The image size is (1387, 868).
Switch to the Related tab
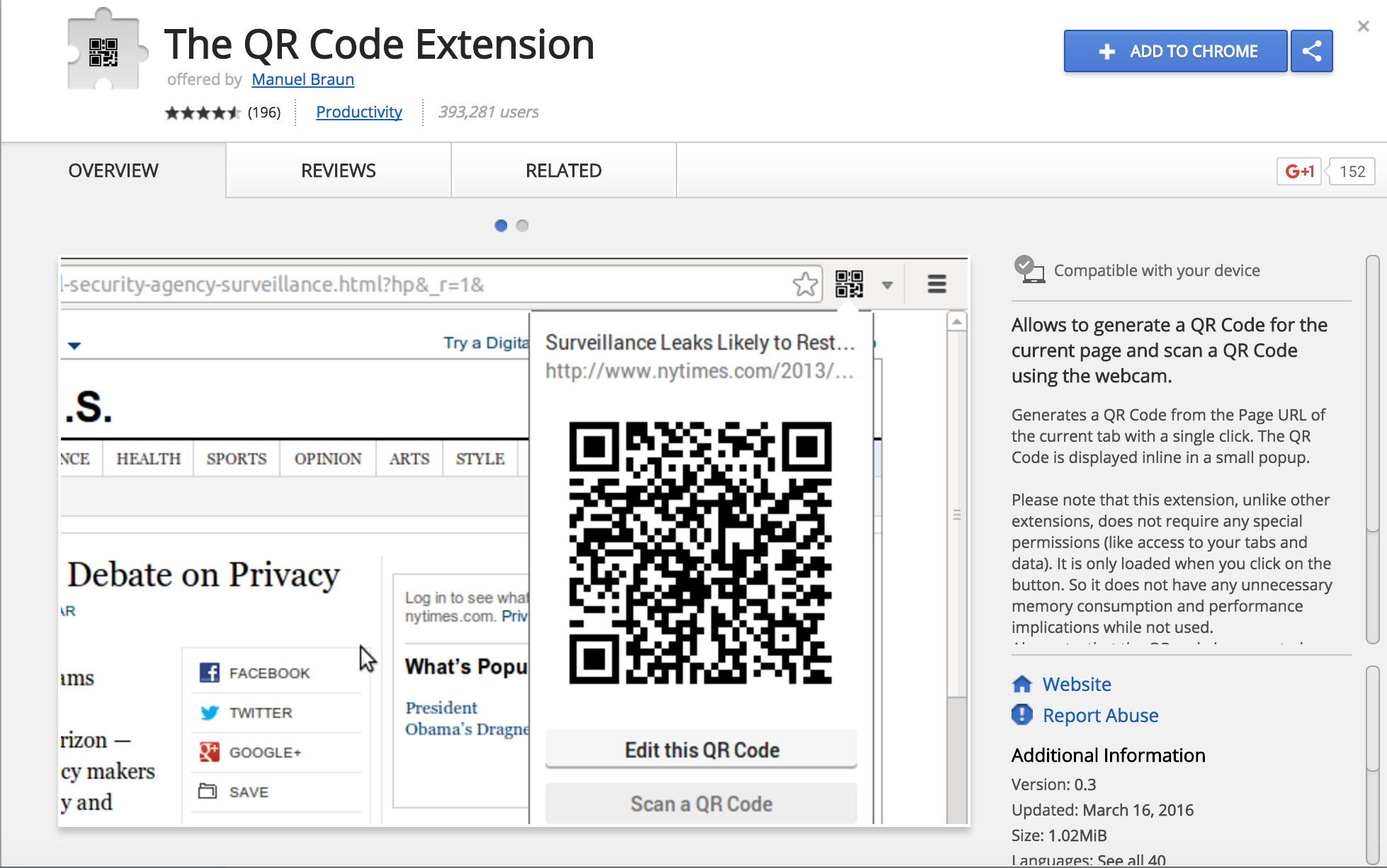point(563,171)
